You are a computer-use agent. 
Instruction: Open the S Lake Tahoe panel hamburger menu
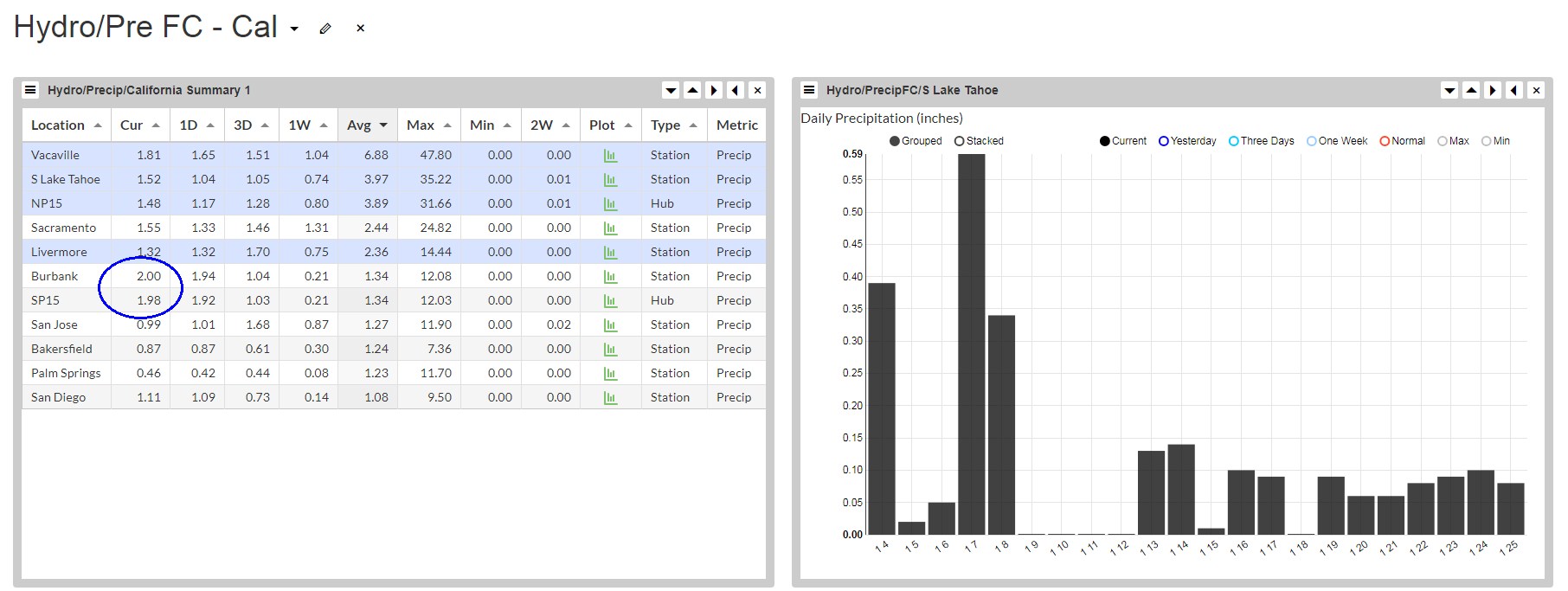(810, 90)
